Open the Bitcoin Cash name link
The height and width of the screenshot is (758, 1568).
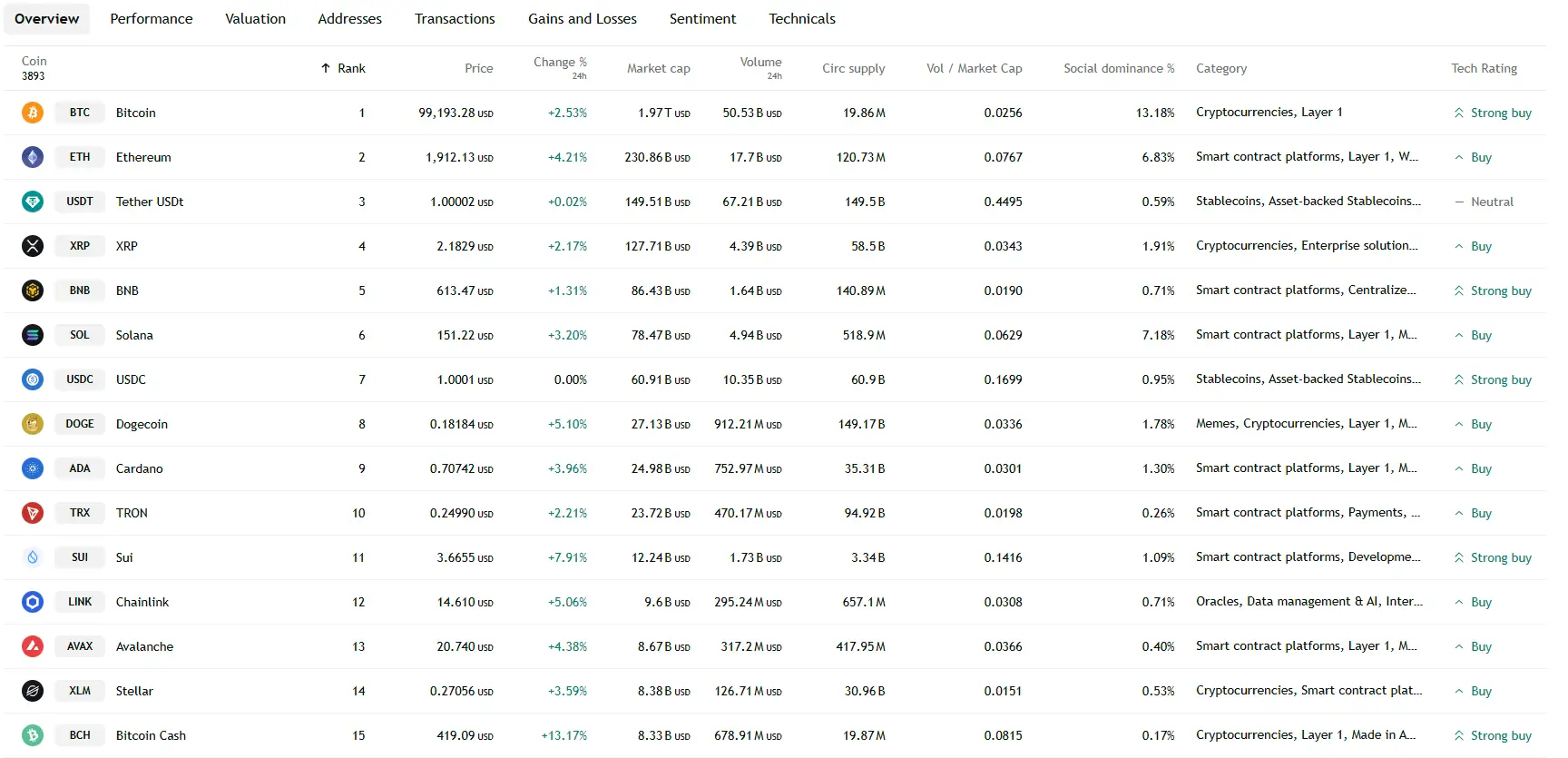tap(151, 735)
